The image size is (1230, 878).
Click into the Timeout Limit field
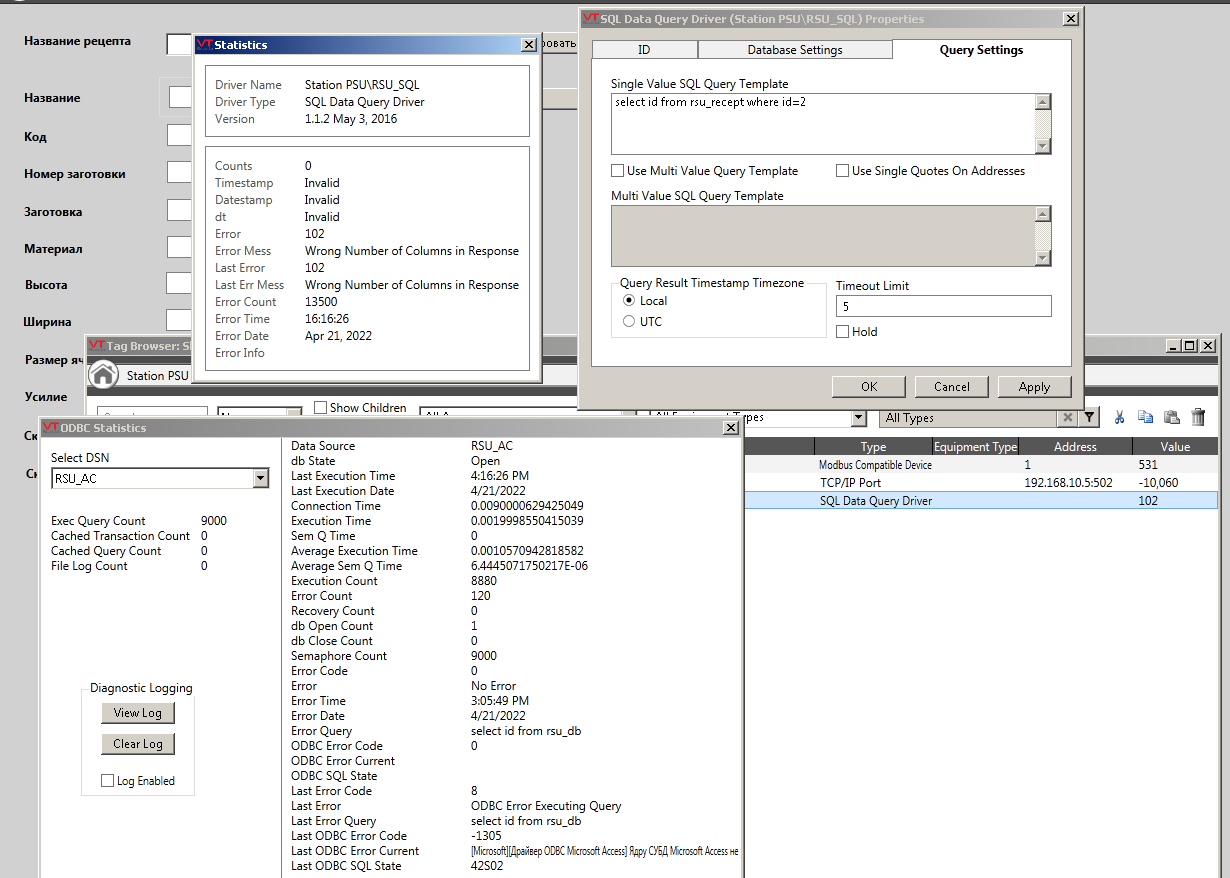pos(943,307)
